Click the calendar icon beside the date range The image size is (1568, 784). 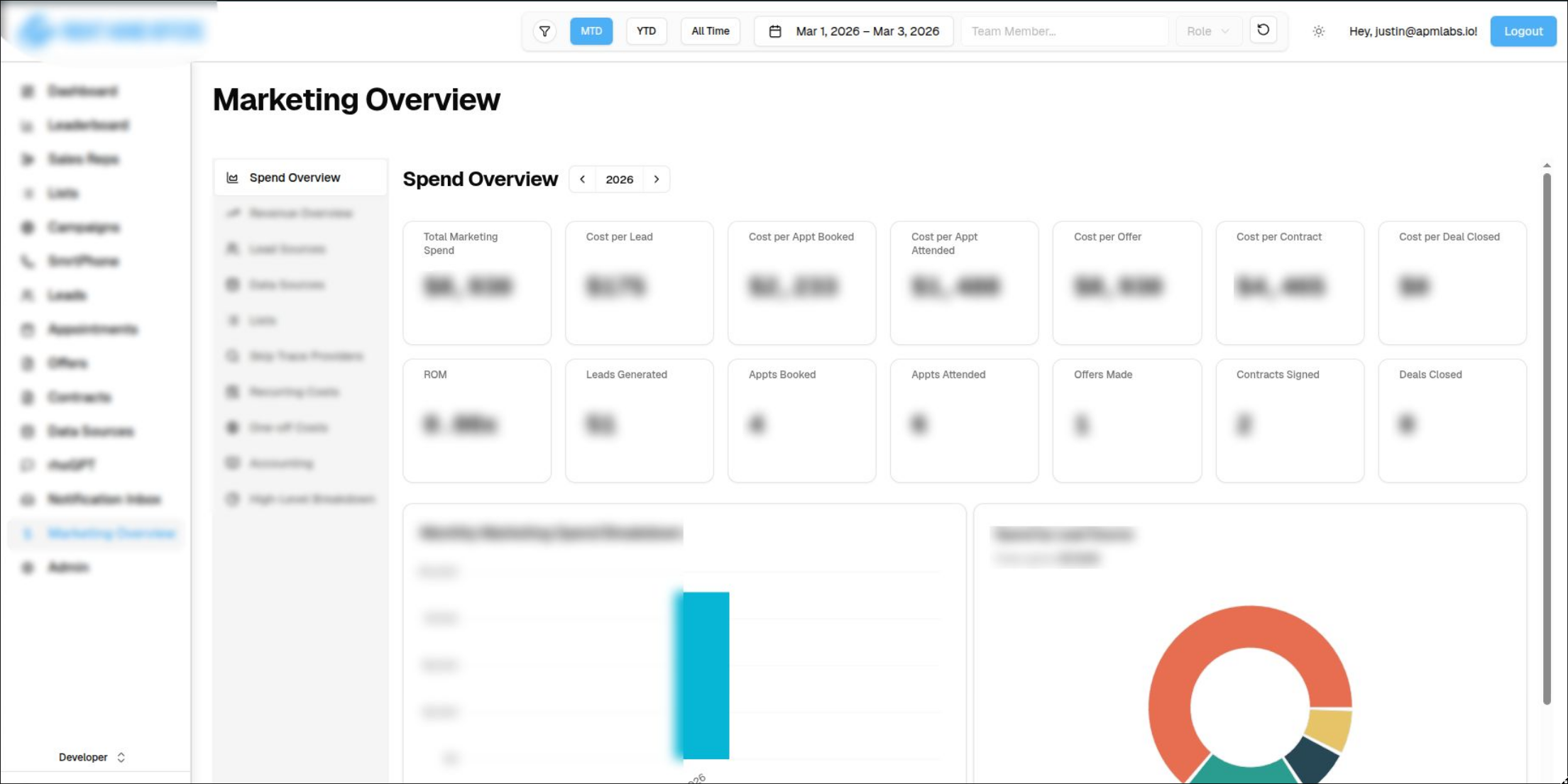click(x=774, y=31)
